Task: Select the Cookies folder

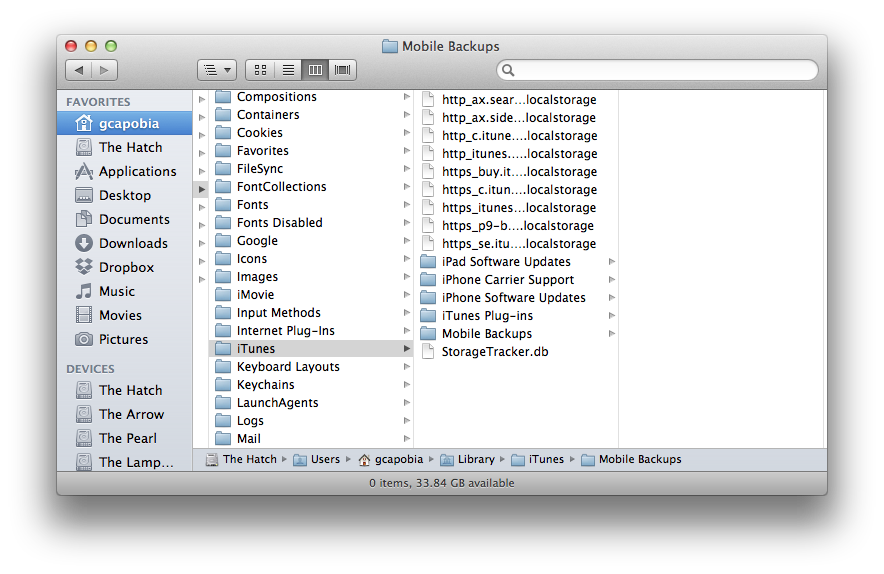Action: click(311, 133)
